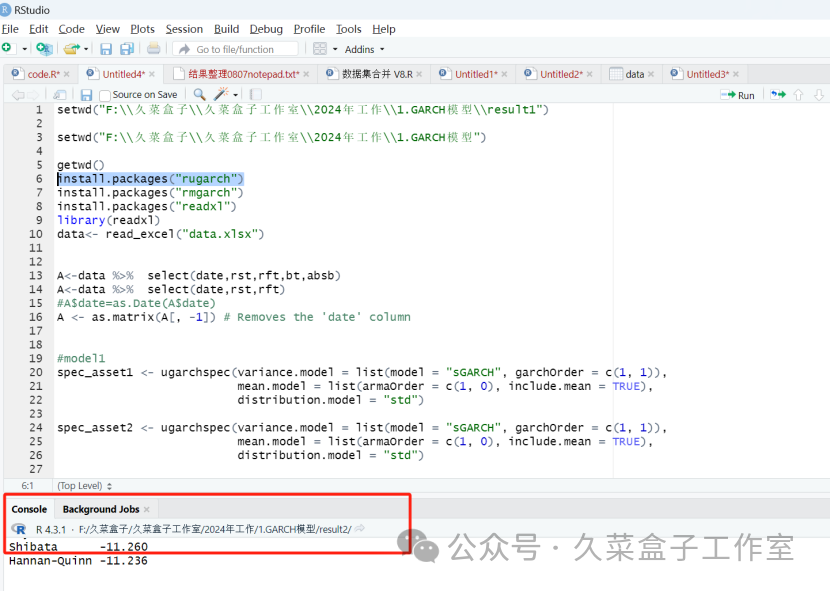Click the Print icon on the main toolbar
The height and width of the screenshot is (591, 830).
point(153,48)
